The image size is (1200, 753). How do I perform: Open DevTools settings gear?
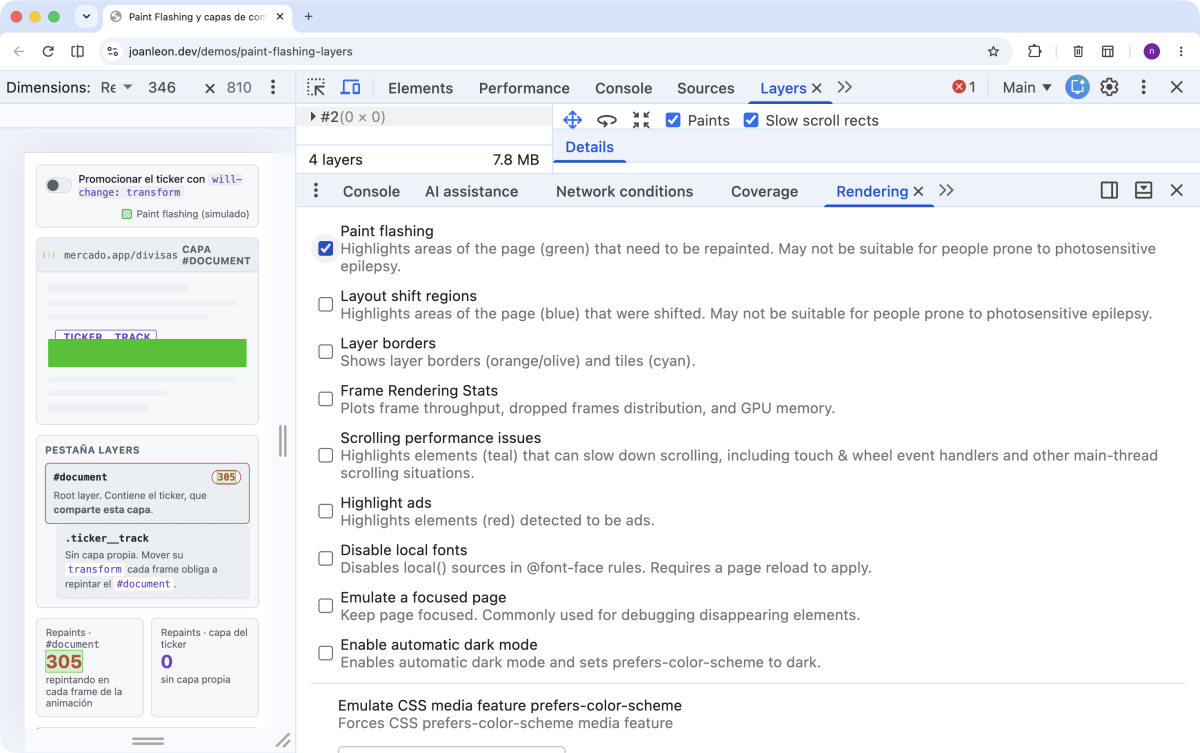point(1109,88)
